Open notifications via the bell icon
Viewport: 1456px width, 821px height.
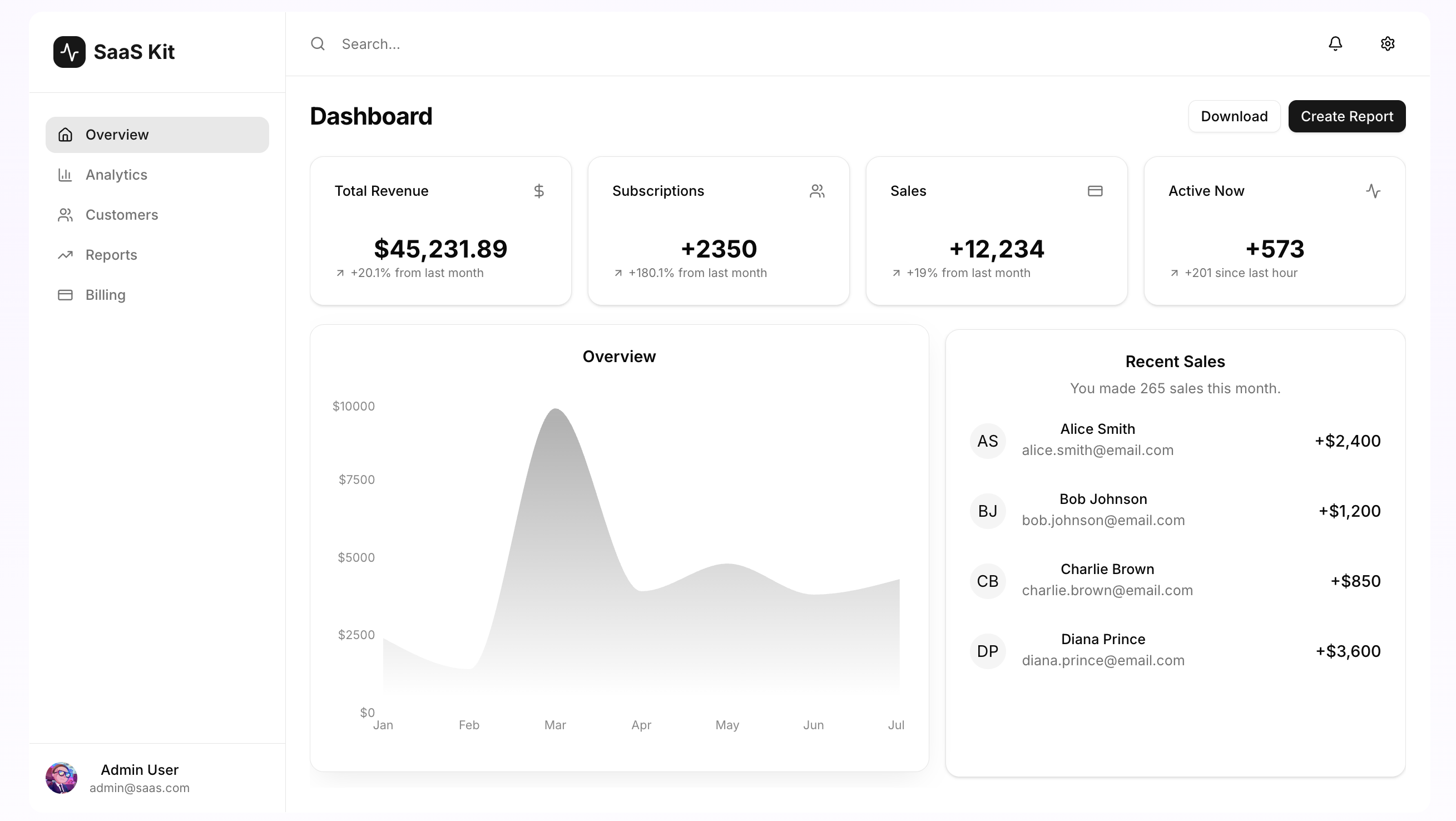pyautogui.click(x=1335, y=43)
